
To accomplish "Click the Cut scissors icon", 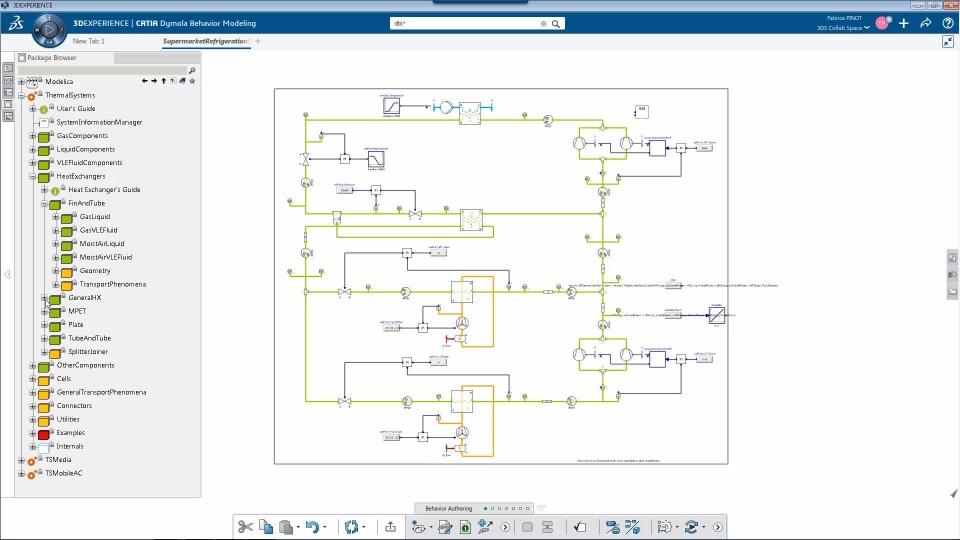I will tap(246, 527).
